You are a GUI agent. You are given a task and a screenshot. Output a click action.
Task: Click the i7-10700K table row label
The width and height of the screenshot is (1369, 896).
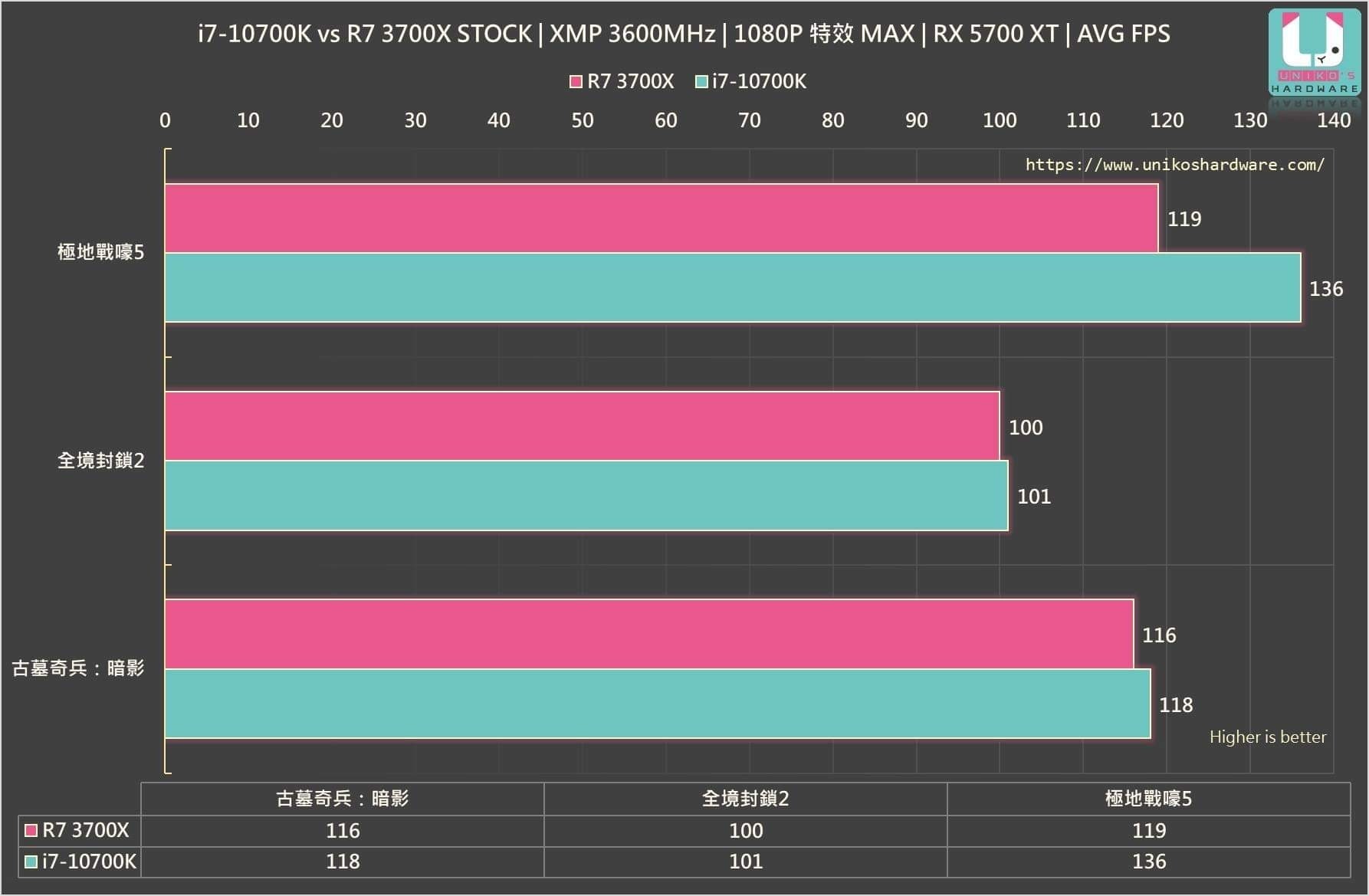pos(89,862)
